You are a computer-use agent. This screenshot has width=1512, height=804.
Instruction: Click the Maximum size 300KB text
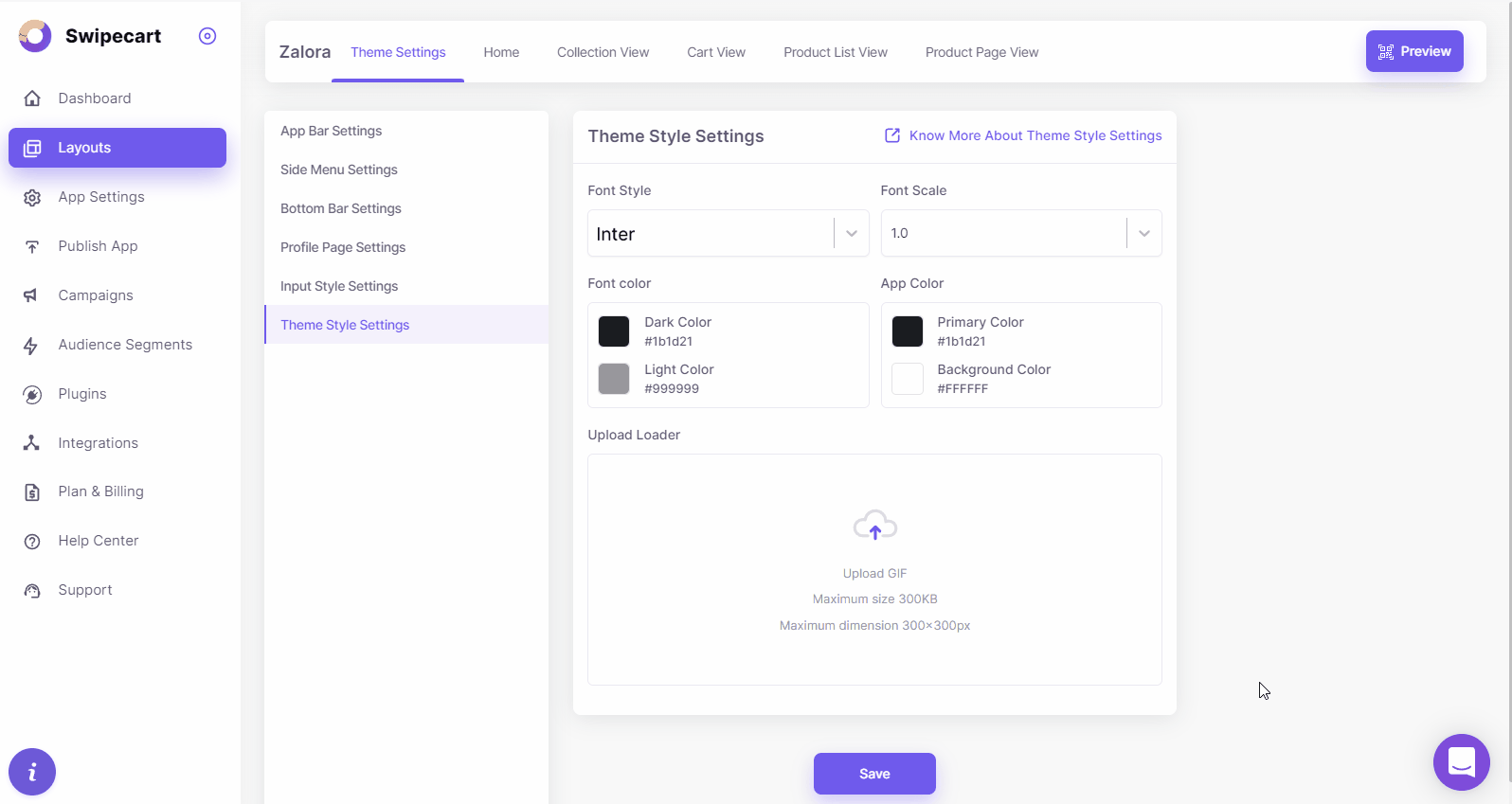pos(875,599)
